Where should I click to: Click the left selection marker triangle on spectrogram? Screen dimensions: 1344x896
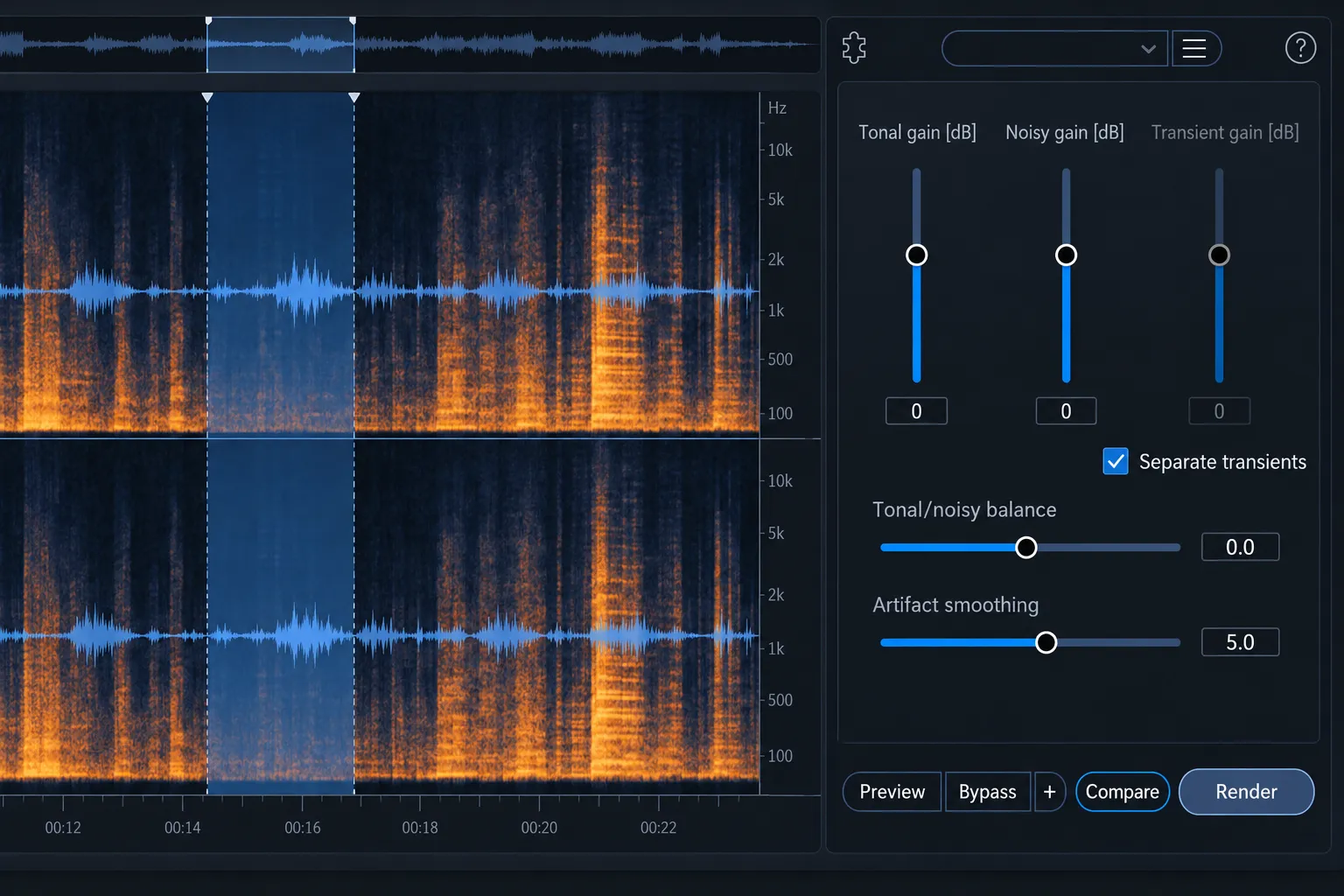(x=207, y=97)
